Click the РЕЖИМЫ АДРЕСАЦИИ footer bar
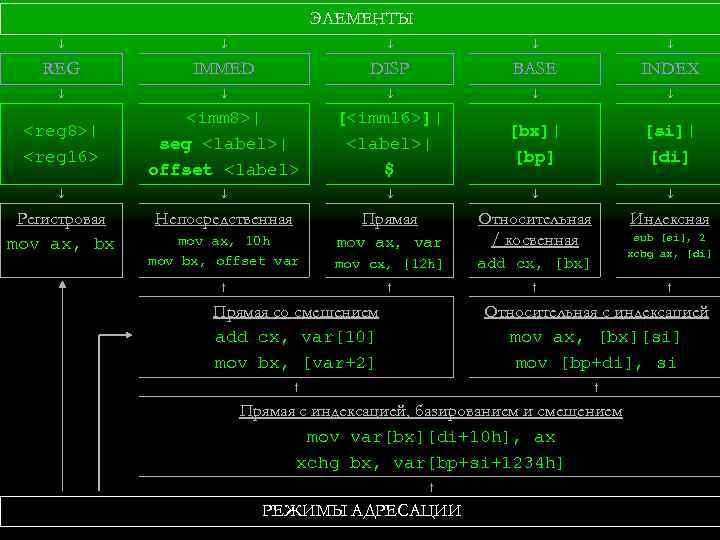This screenshot has height=540, width=720. 360,511
